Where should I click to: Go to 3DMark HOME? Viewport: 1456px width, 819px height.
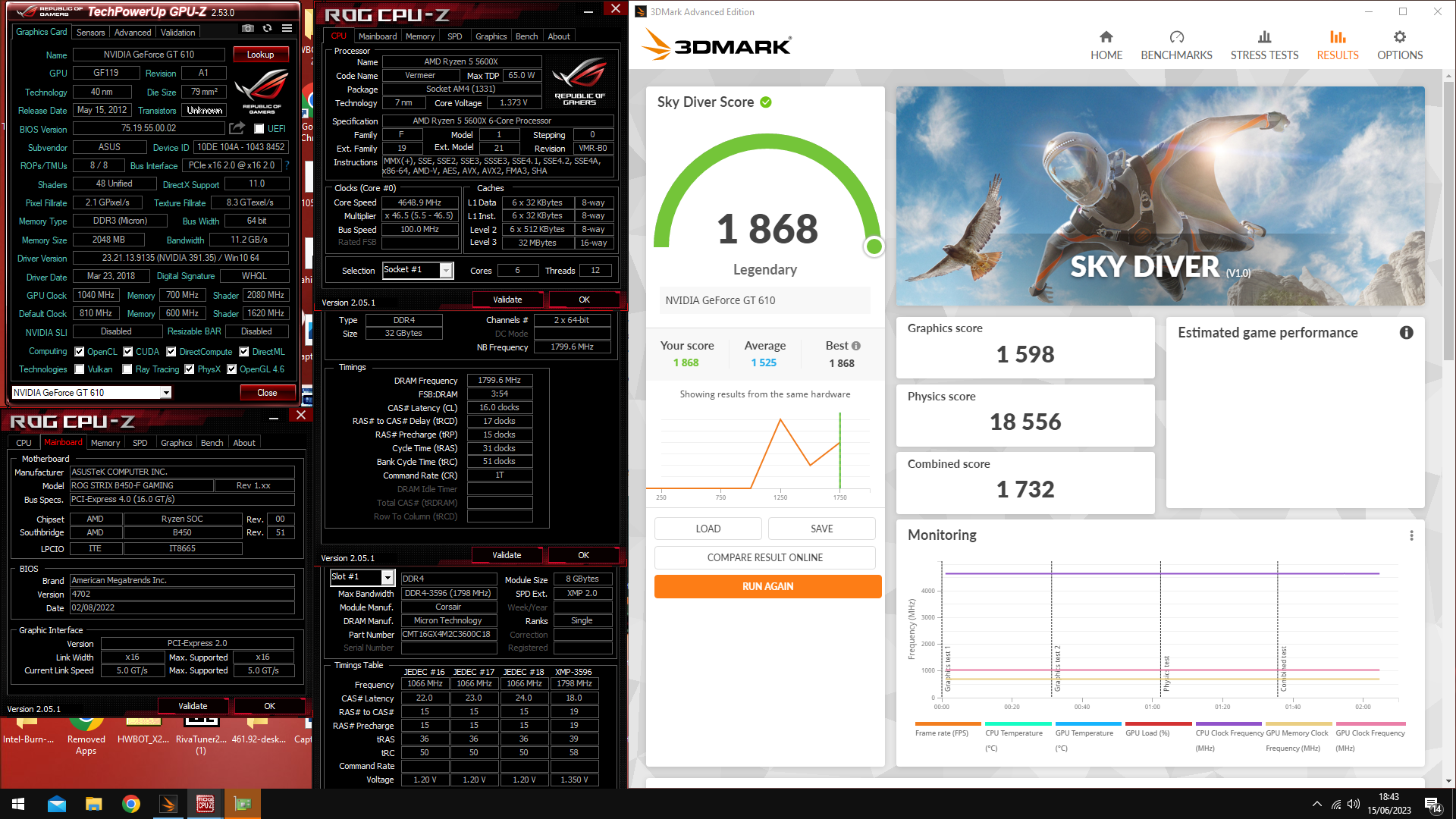click(x=1106, y=45)
